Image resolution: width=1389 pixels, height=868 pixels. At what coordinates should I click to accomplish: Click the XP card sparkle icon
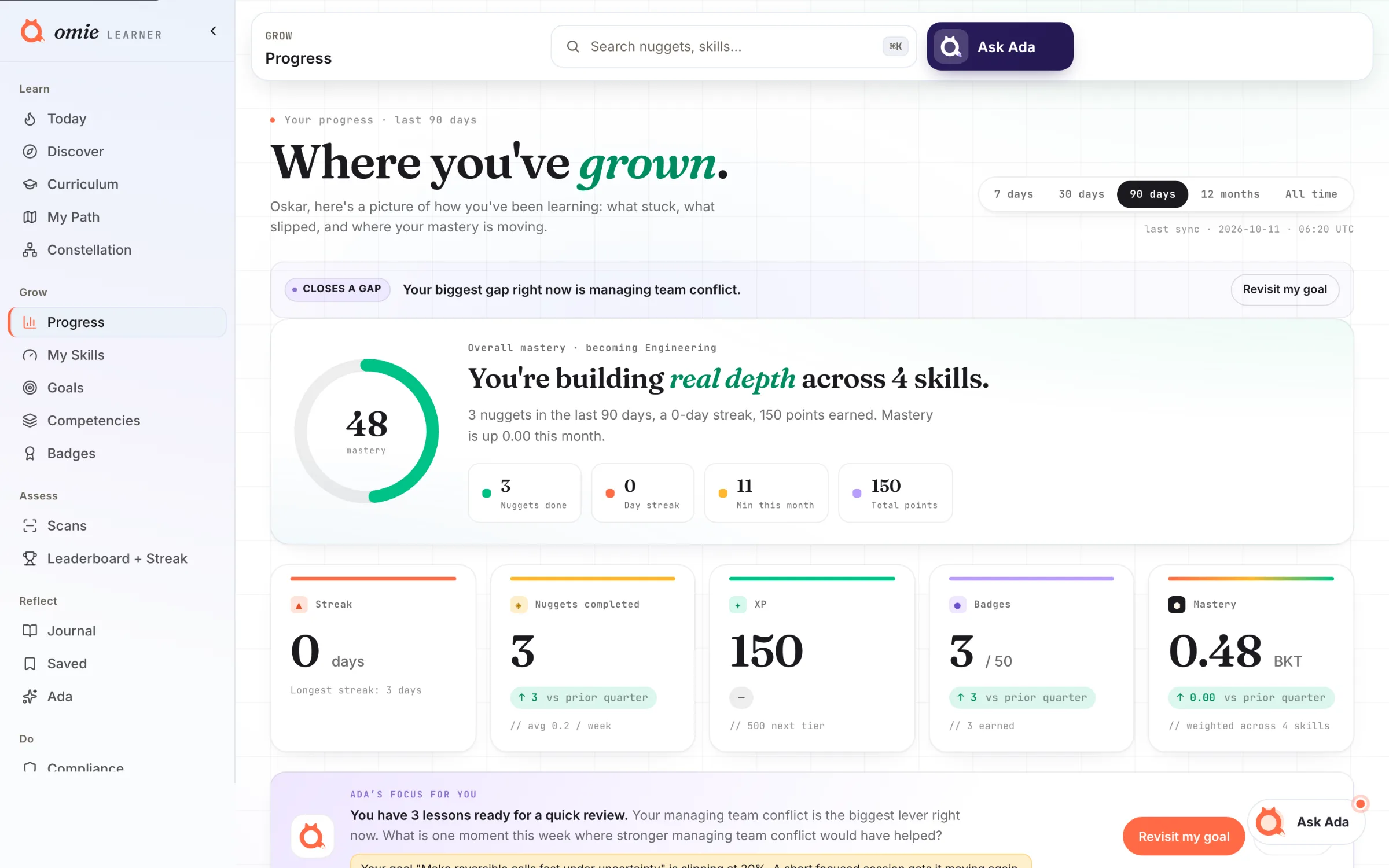[737, 605]
